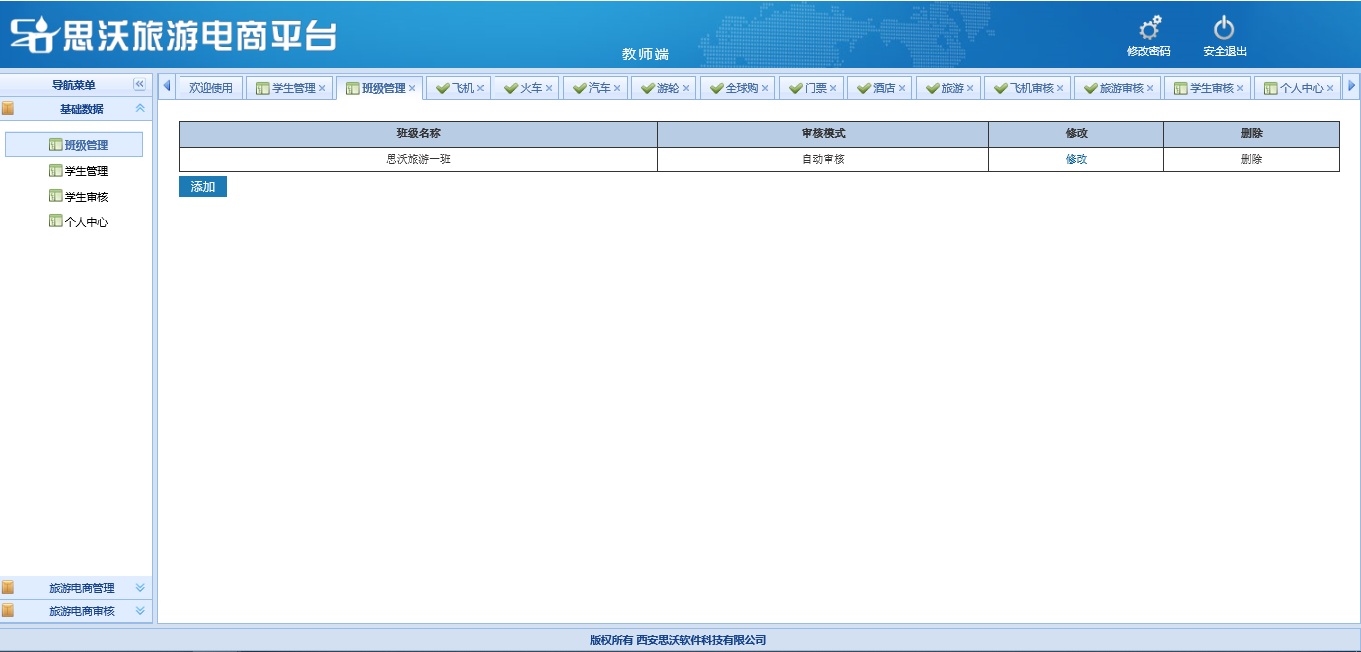Open 学生管理 in the sidebar
Image resolution: width=1361 pixels, height=652 pixels.
(x=86, y=171)
